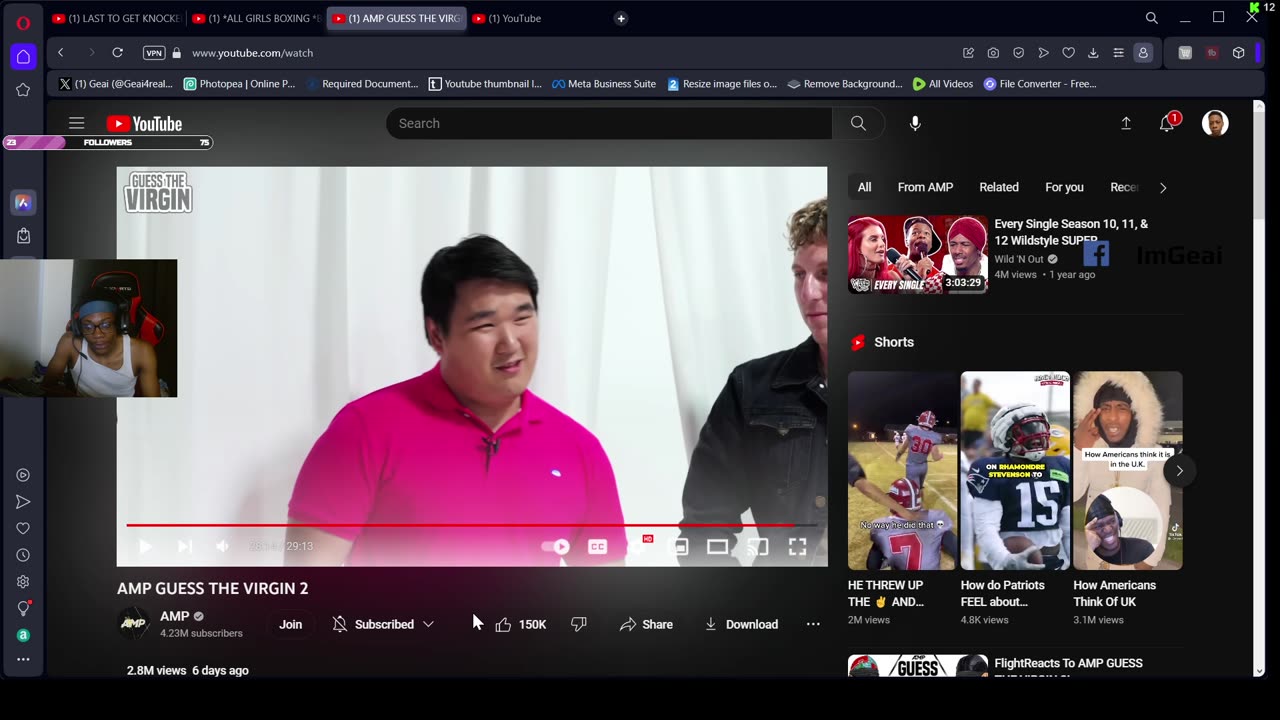Expand more filter chips with right chevron

point(1162,187)
